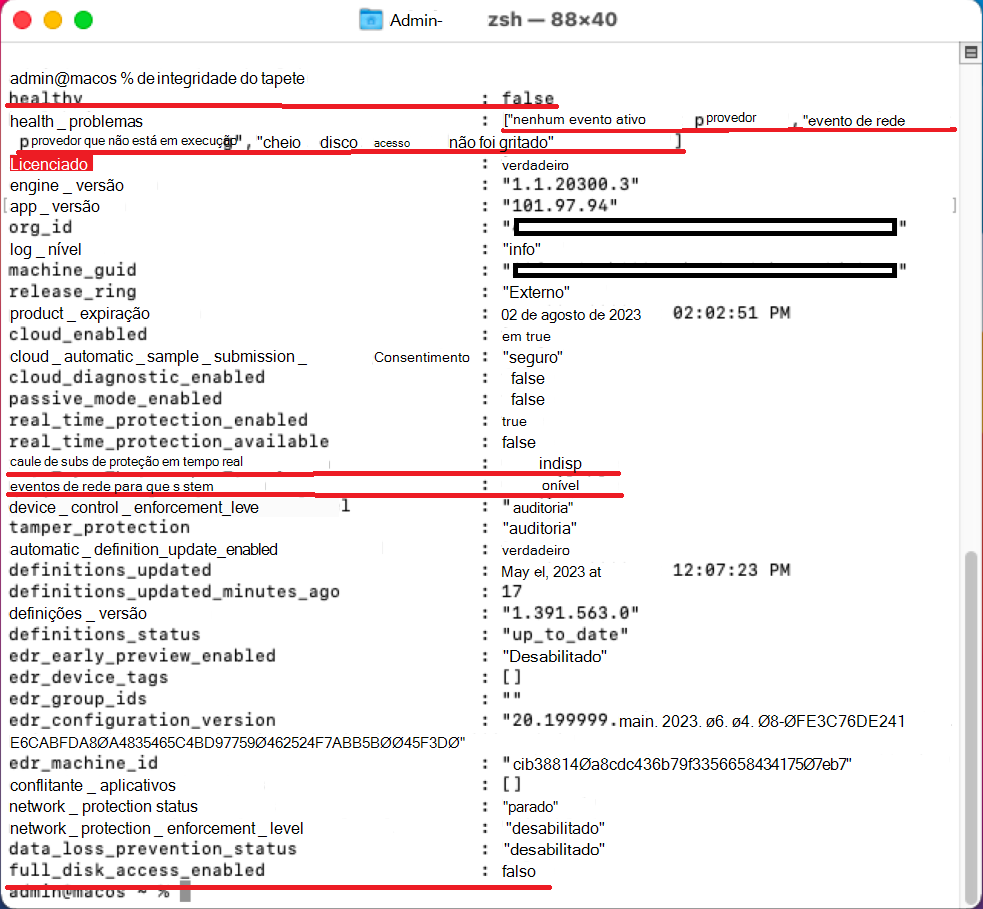
Task: Click the green fullscreen window button
Action: pos(83,20)
